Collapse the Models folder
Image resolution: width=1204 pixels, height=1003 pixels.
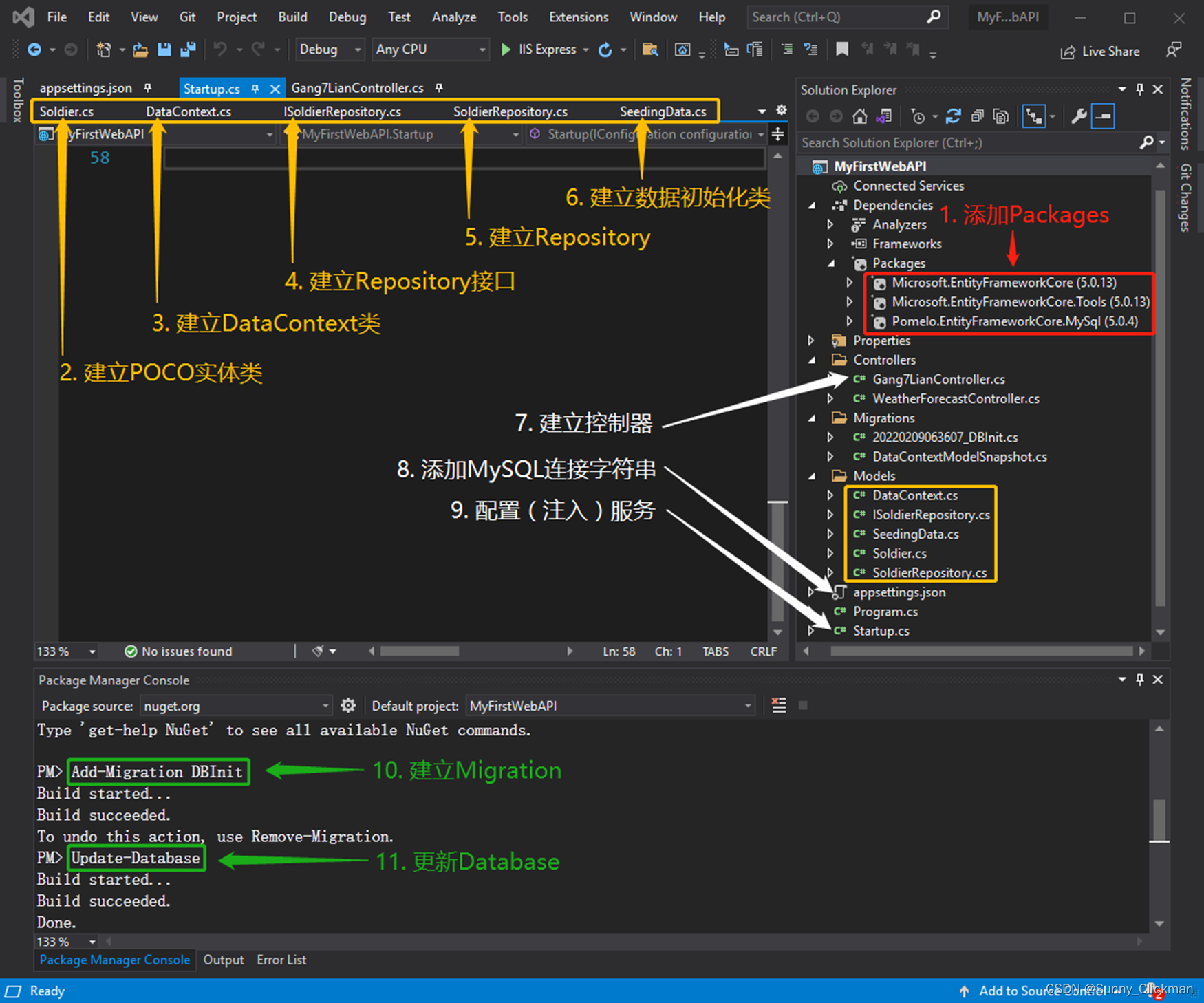pos(812,475)
